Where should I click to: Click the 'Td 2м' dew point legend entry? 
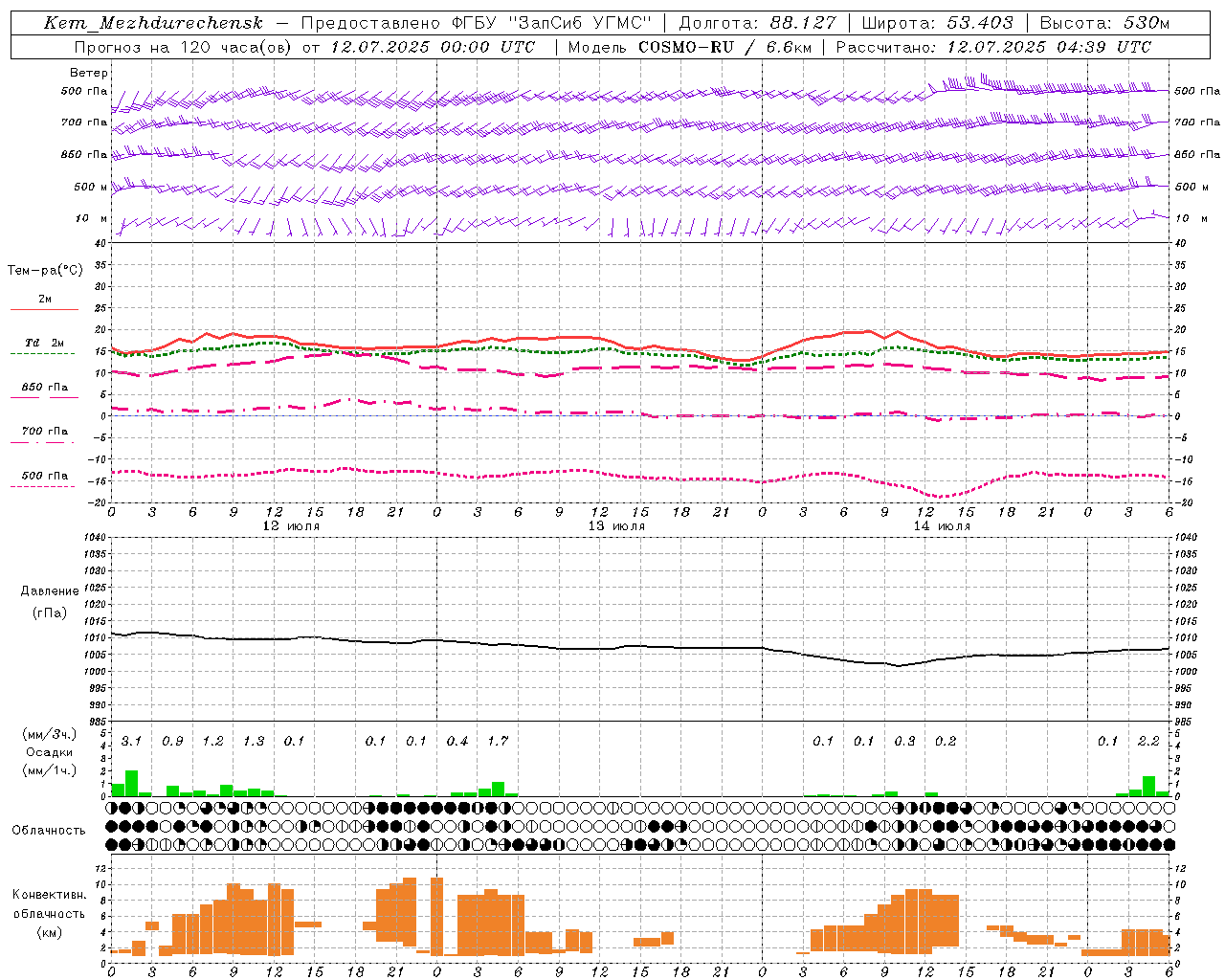coord(44,342)
